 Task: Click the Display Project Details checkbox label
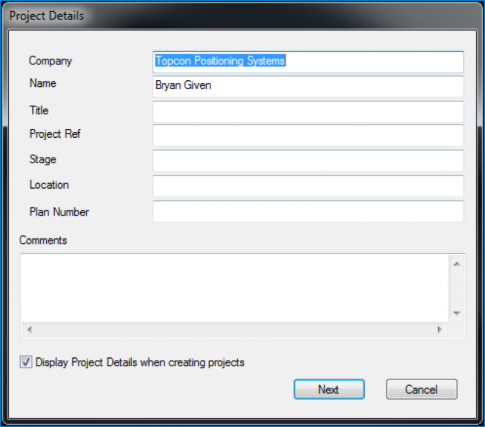pos(140,362)
